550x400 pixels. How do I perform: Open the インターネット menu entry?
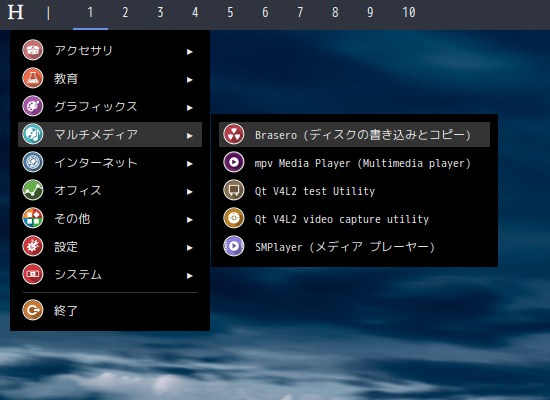110,162
